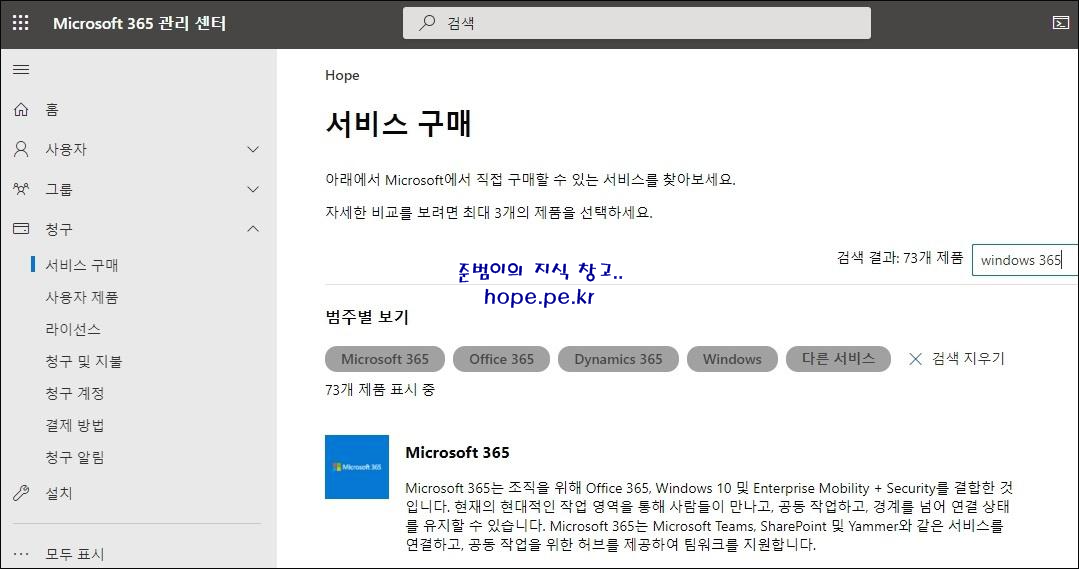Click the 서비스 구매 page heading

point(398,125)
